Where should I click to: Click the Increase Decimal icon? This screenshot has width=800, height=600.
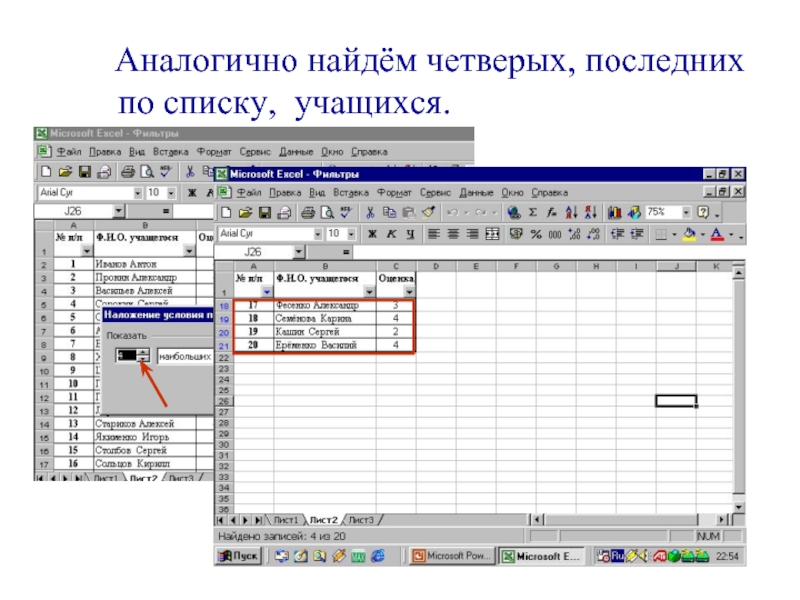(x=574, y=234)
